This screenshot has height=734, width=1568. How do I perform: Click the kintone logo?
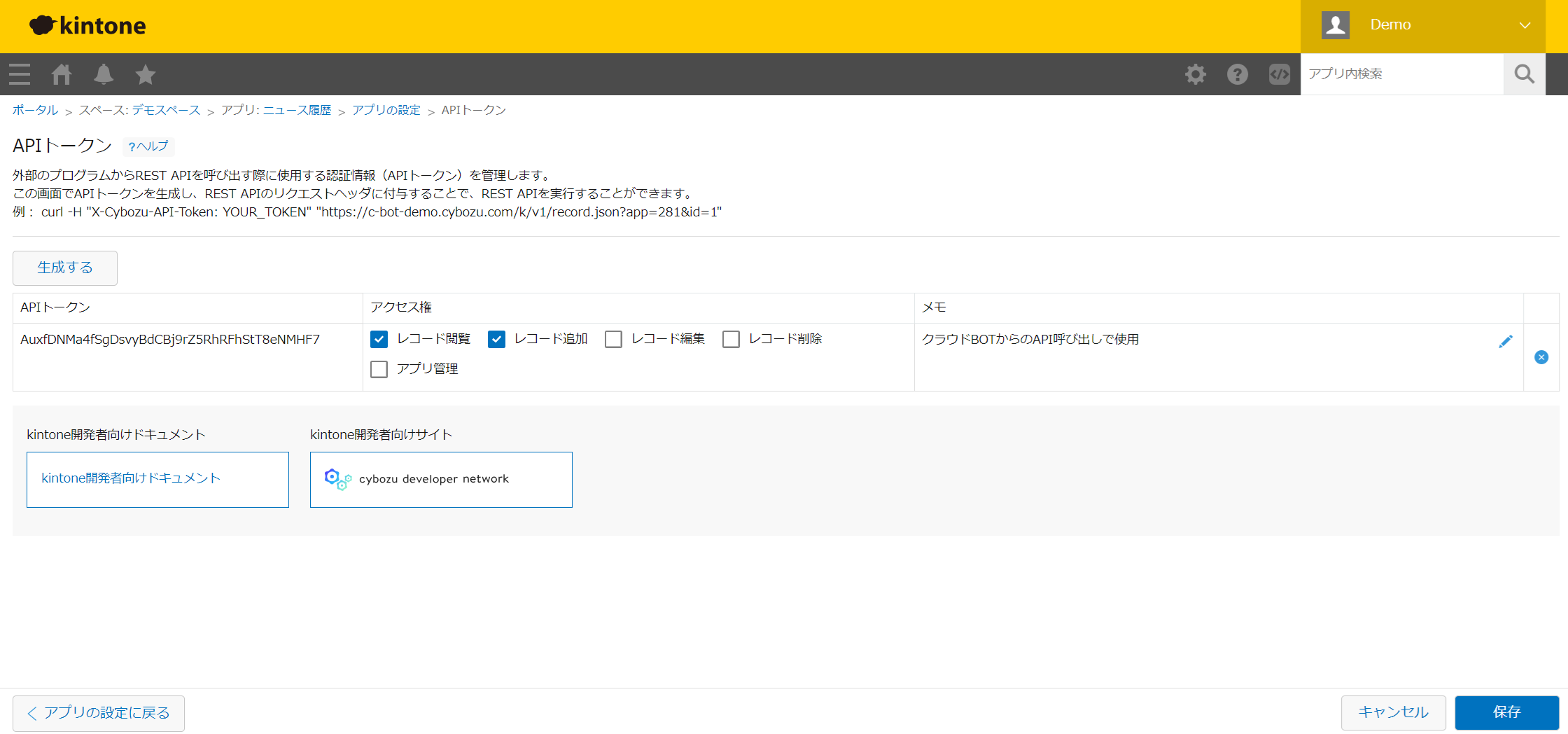coord(87,26)
